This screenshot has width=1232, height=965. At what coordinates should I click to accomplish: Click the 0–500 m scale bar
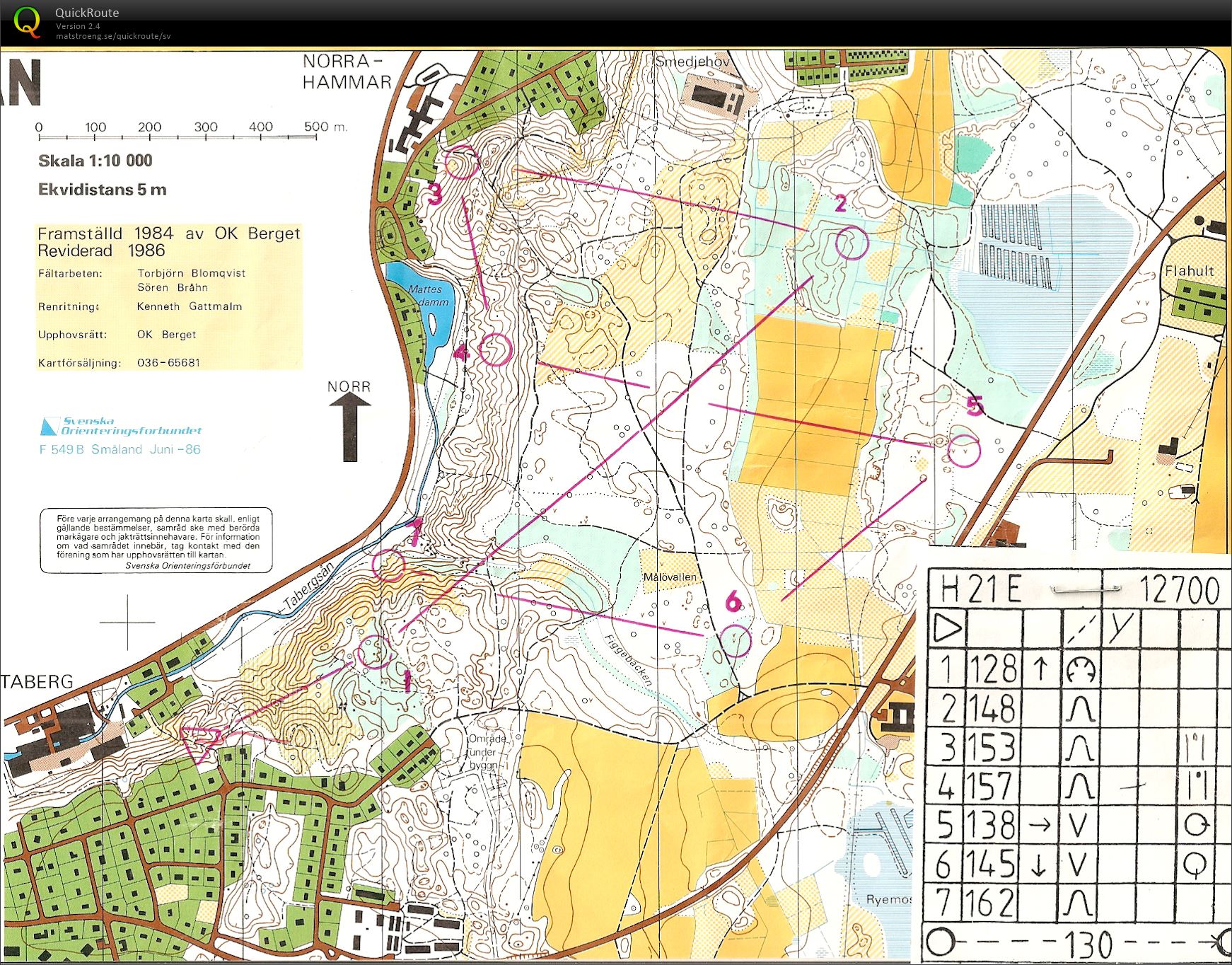click(177, 134)
